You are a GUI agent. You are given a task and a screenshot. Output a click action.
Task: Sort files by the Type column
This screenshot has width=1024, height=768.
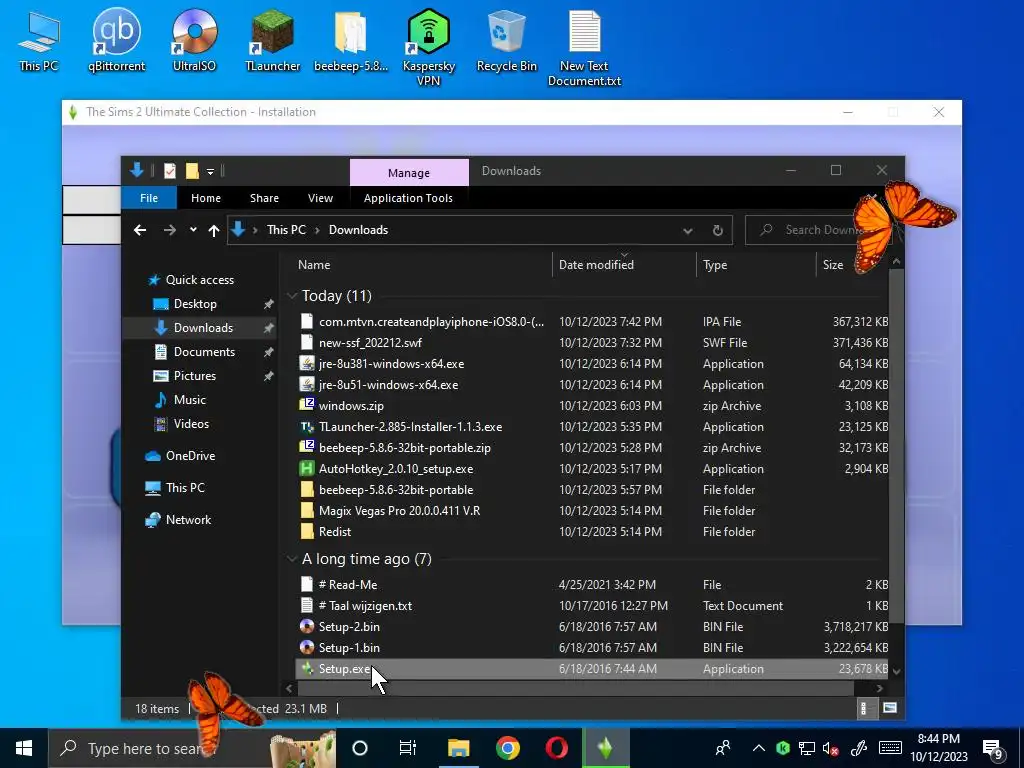[x=756, y=264]
